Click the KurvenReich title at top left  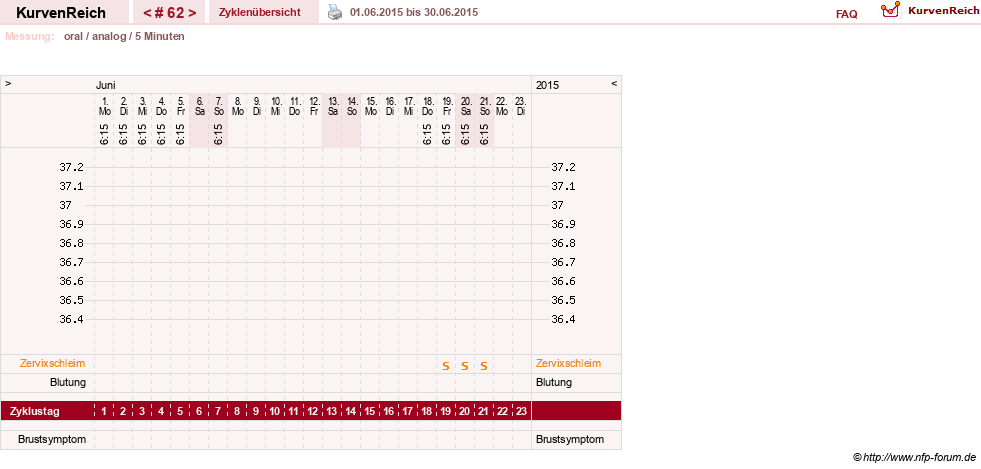(x=61, y=13)
